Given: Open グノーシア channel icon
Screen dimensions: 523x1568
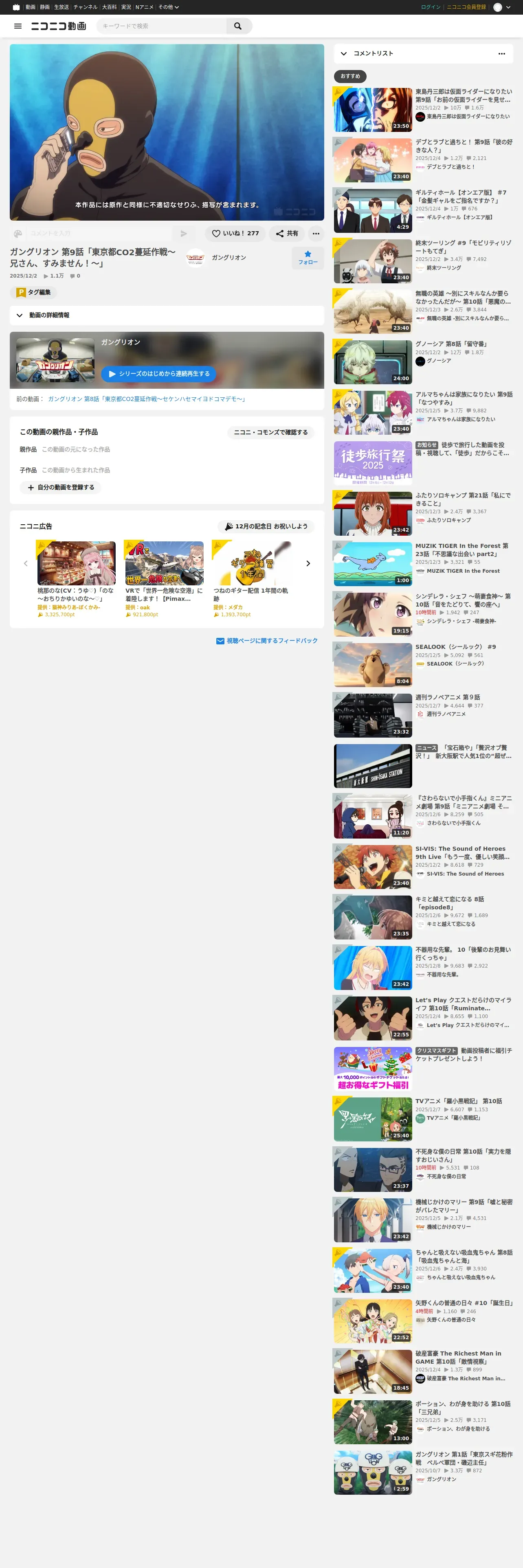Looking at the screenshot, I should click(420, 361).
